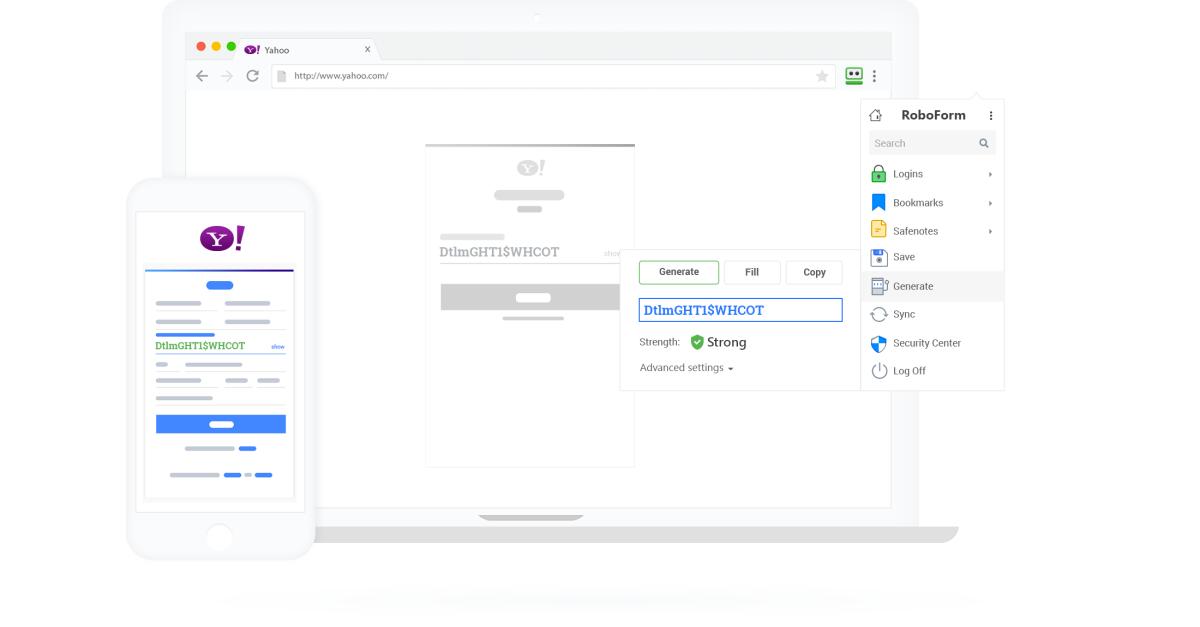Click the Sync icon in RoboForm panel
1200x627 pixels.
(880, 313)
